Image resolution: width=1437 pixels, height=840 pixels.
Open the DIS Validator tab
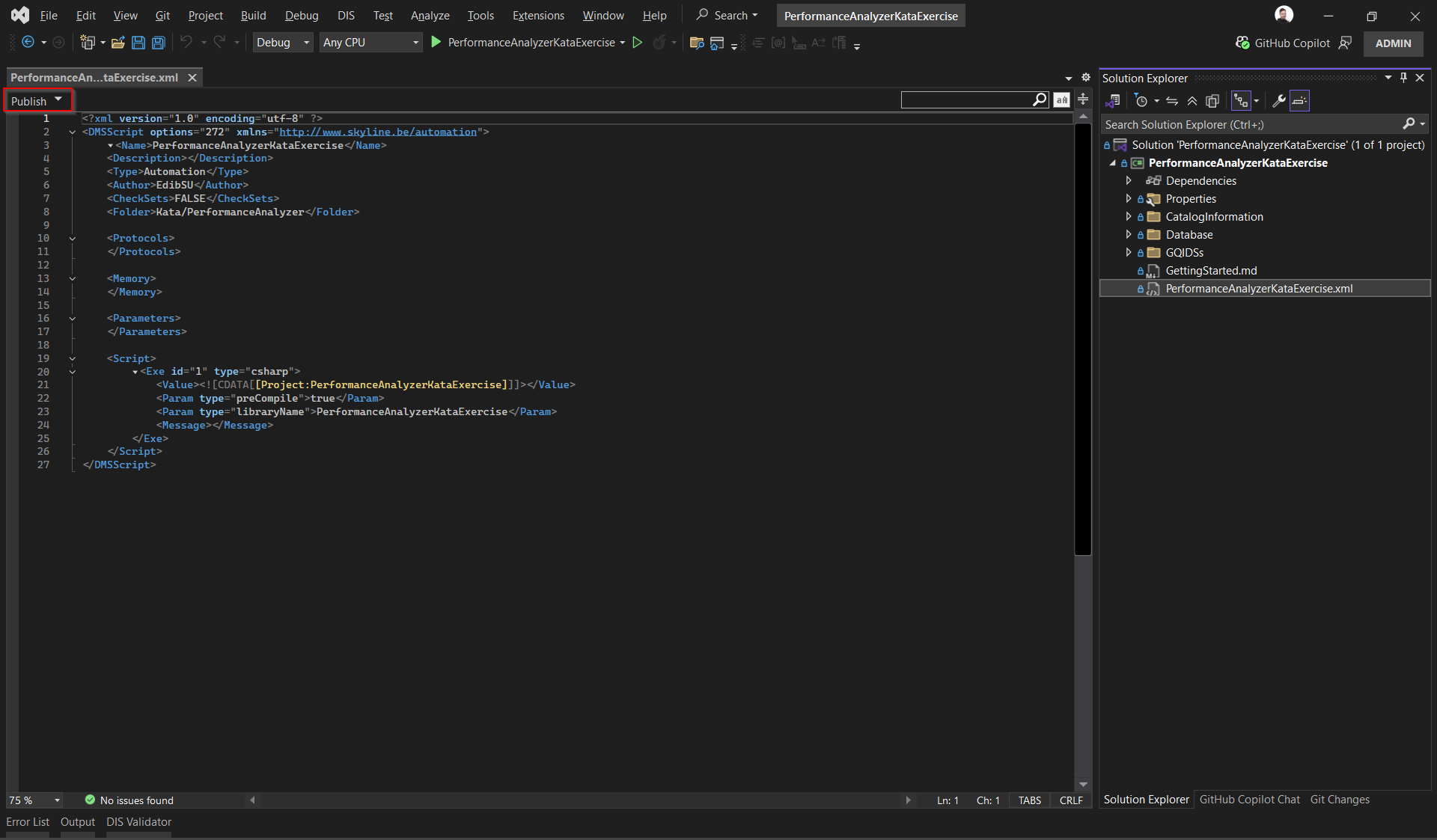click(x=138, y=821)
